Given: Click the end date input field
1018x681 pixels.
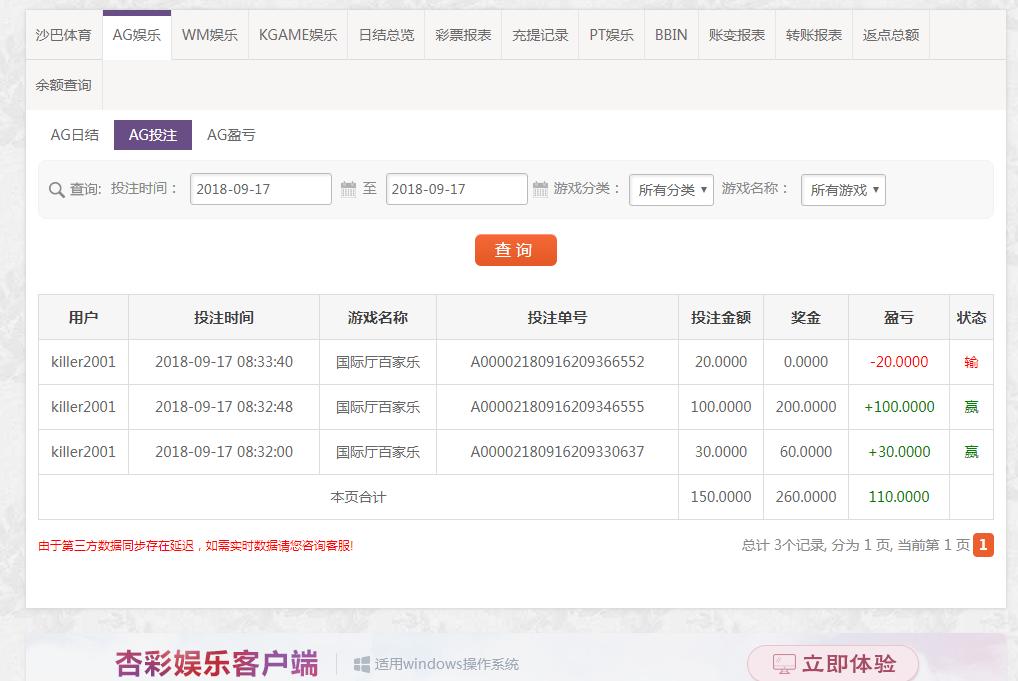Looking at the screenshot, I should coord(456,189).
